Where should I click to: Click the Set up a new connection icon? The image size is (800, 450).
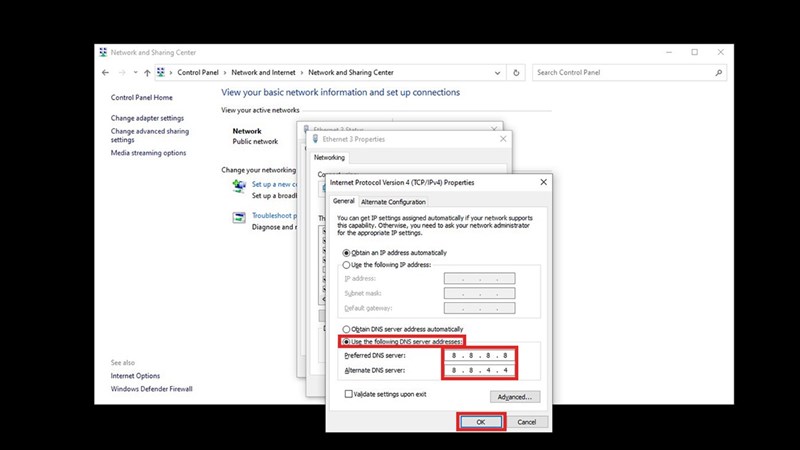coord(239,187)
